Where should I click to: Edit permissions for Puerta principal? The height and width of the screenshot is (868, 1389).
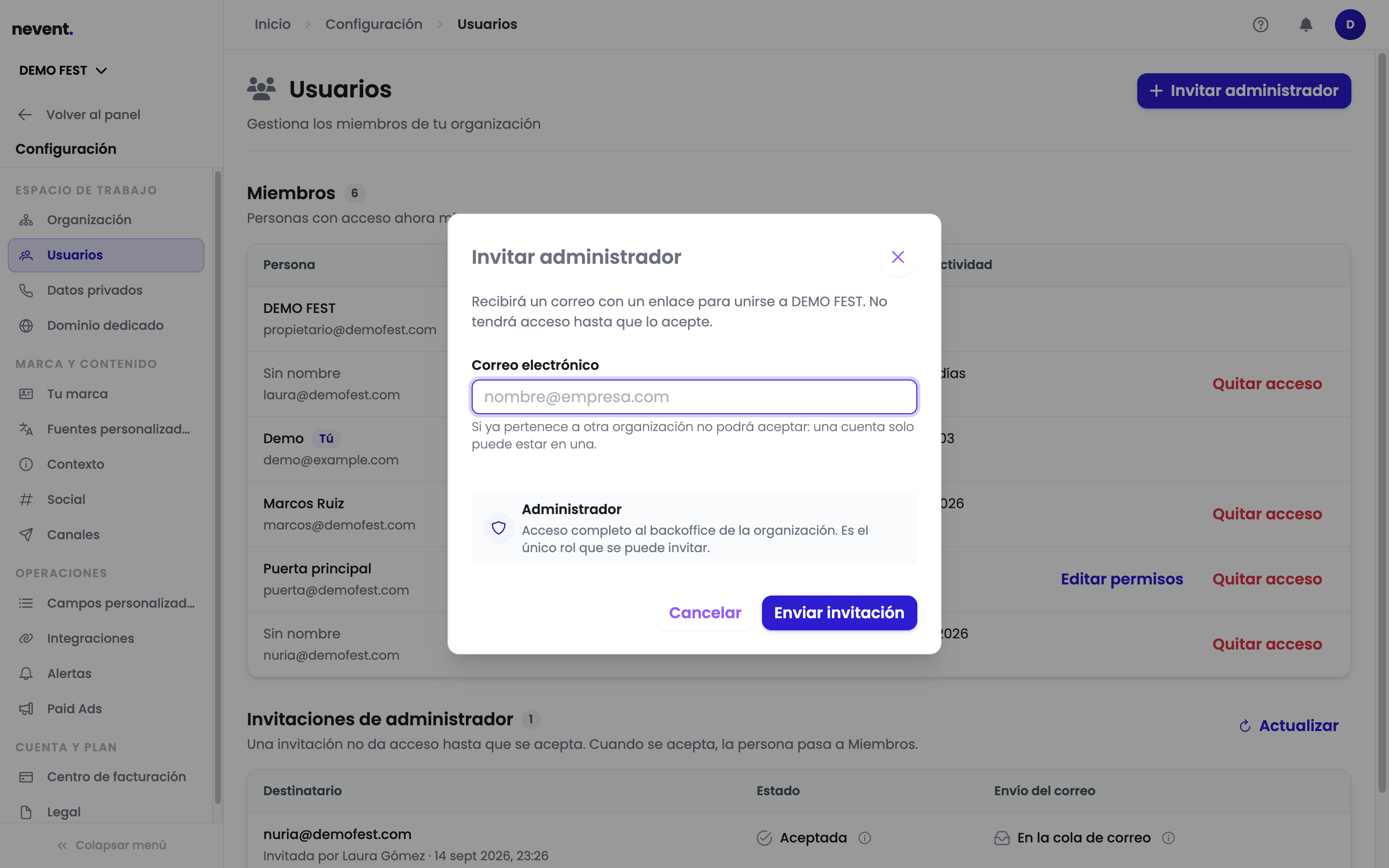[x=1121, y=579]
